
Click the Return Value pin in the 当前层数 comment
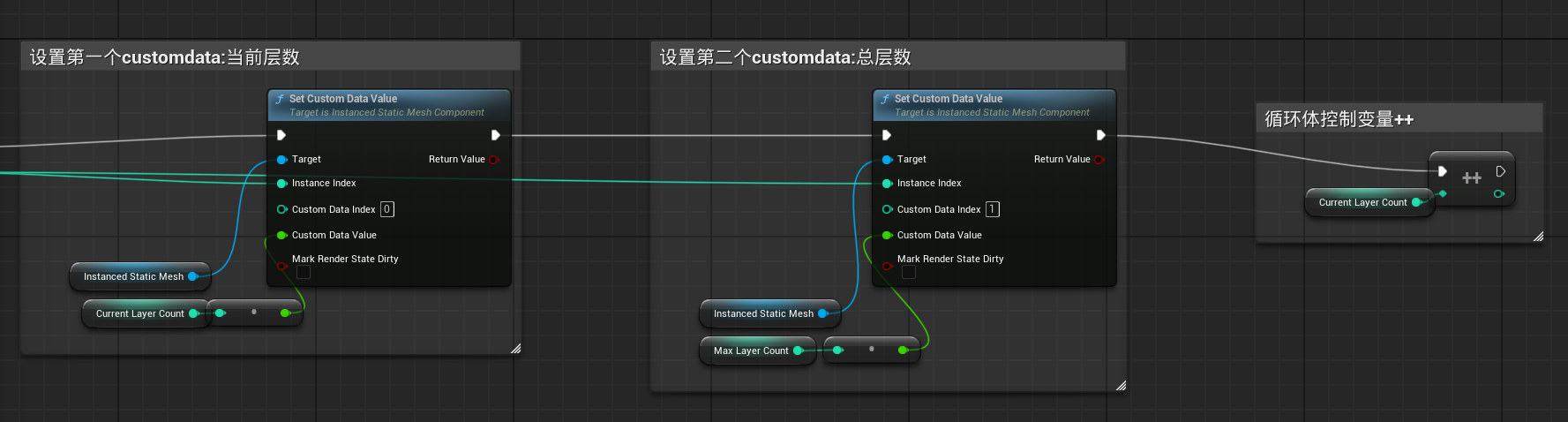click(x=494, y=160)
